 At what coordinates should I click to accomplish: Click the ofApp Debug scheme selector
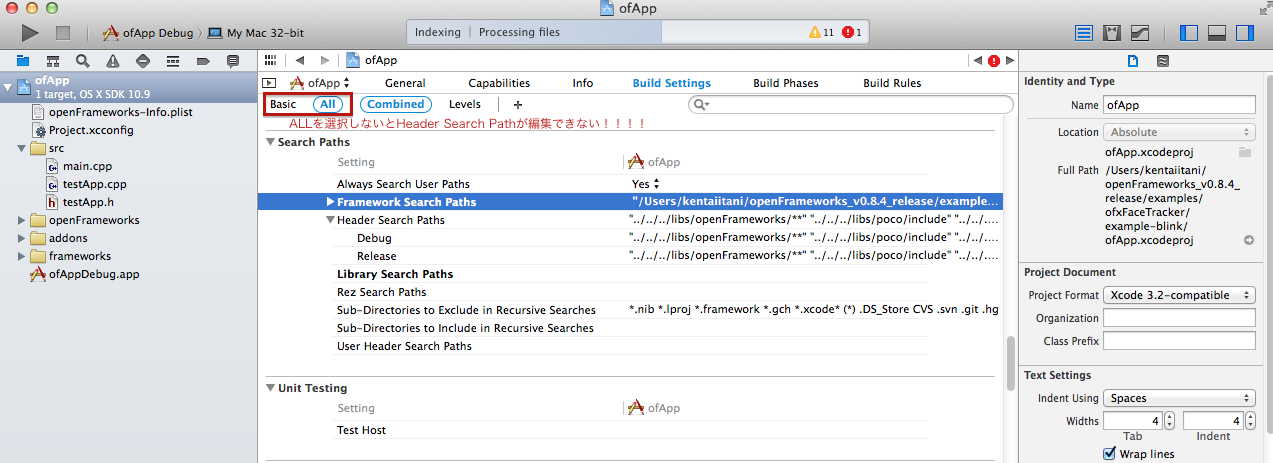[x=149, y=33]
